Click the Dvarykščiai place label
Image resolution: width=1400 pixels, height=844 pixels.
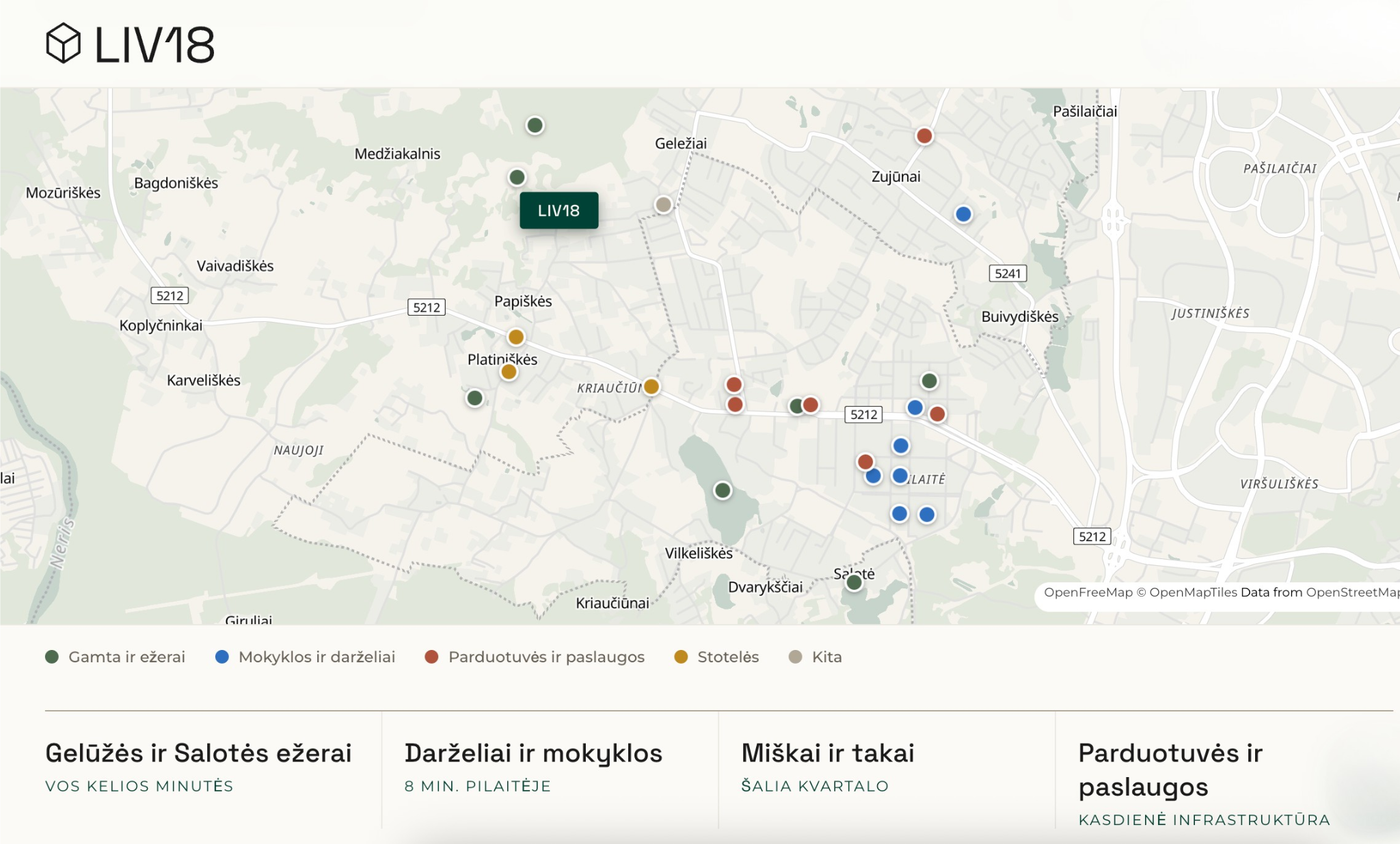pos(765,587)
